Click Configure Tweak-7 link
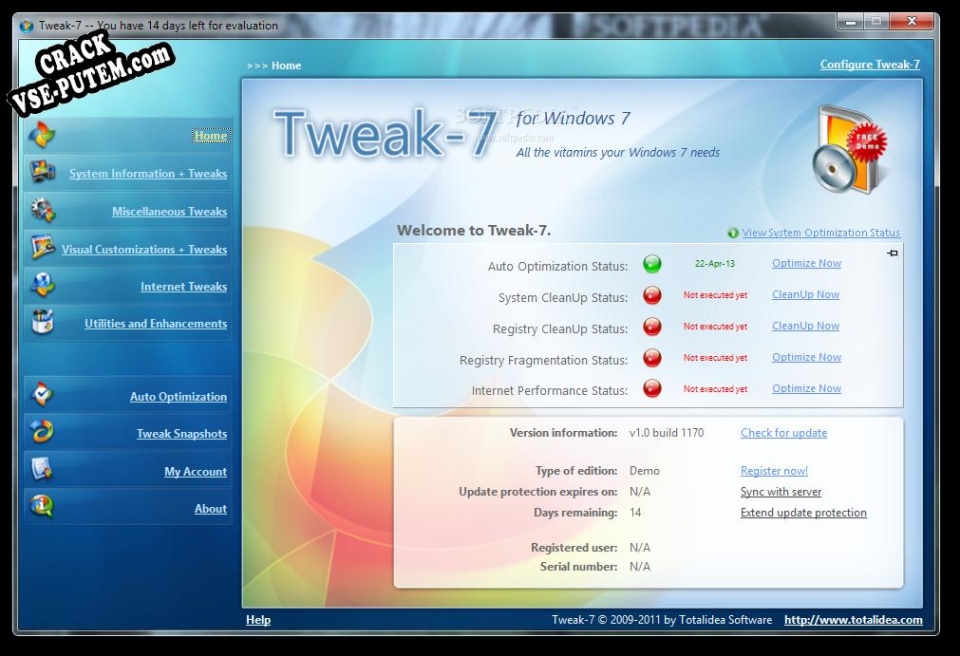This screenshot has width=960, height=656. tap(870, 64)
